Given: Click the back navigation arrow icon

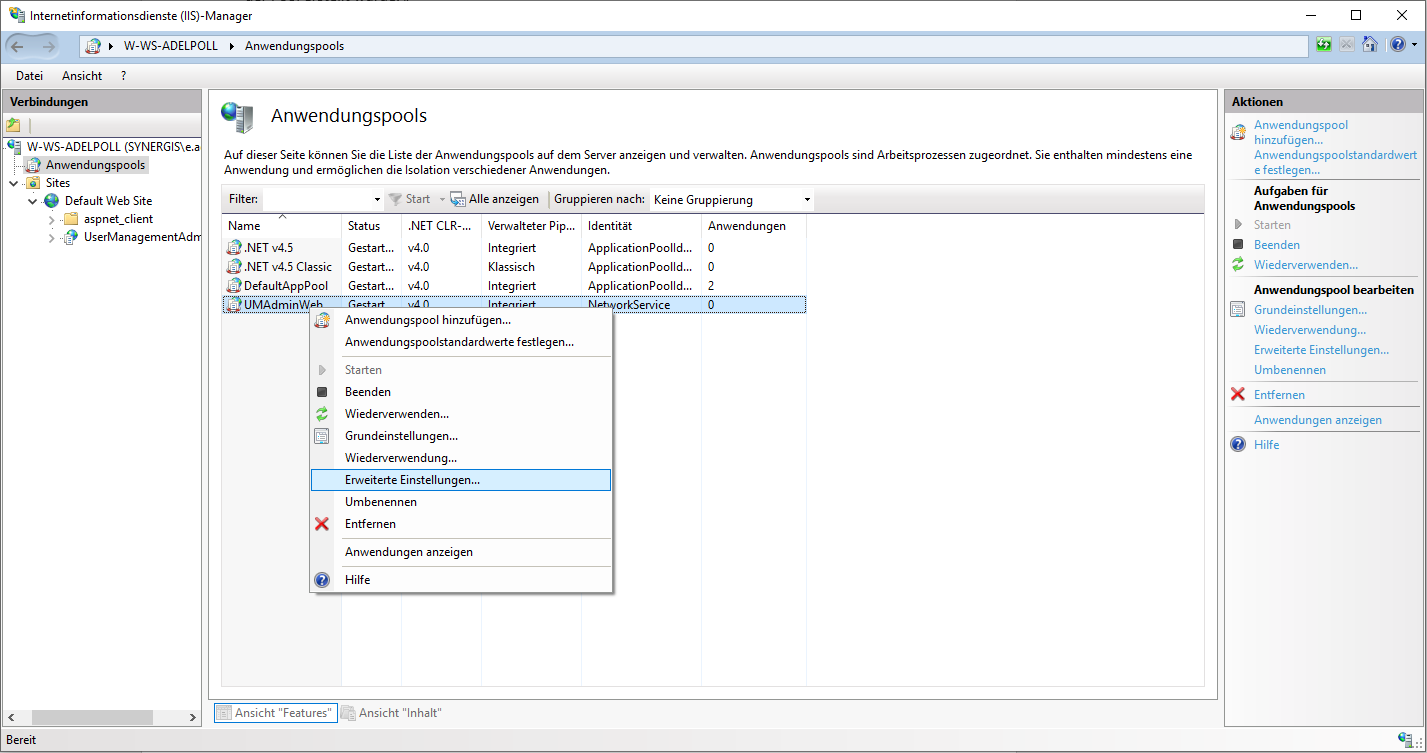Looking at the screenshot, I should coord(18,46).
